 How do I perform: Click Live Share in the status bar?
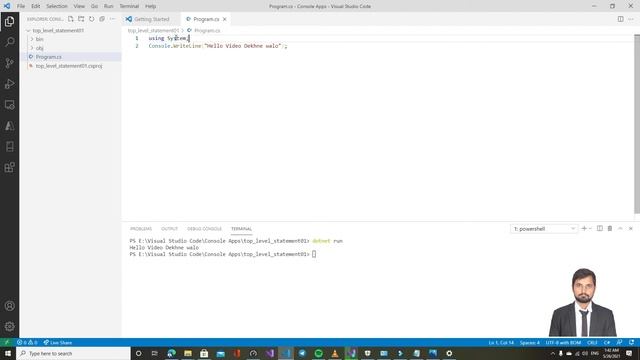coord(58,342)
